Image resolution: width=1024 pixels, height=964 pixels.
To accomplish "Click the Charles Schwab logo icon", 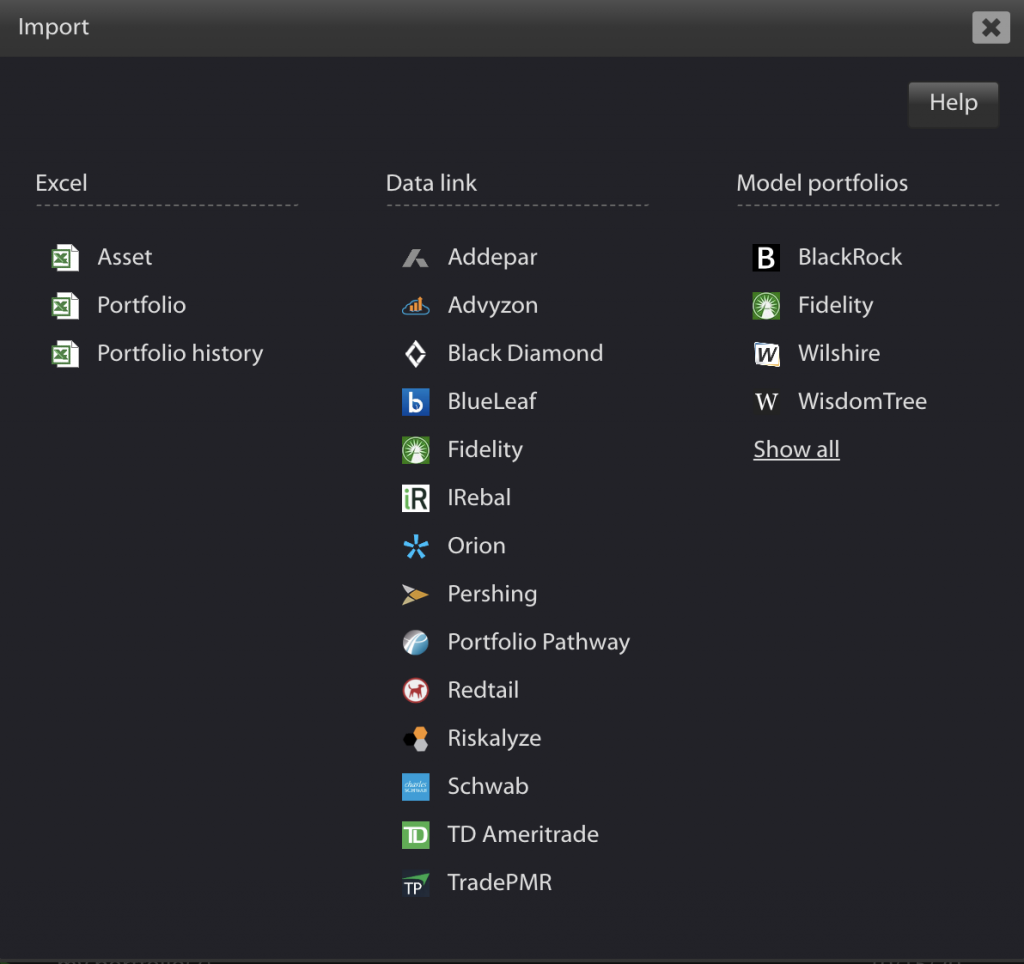I will tap(415, 787).
